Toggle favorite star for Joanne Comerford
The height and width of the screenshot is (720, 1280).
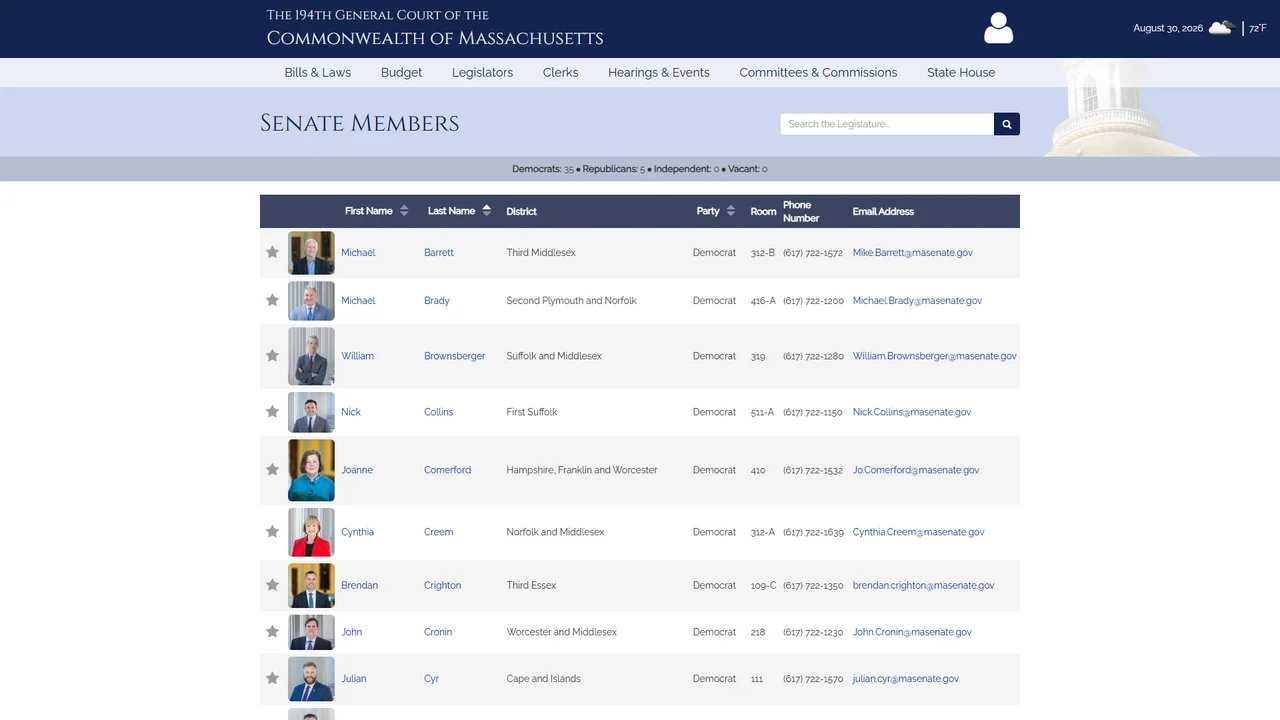pos(272,469)
